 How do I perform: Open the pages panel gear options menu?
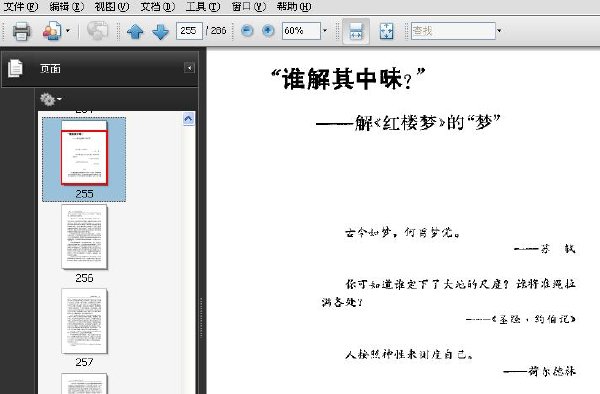tap(51, 99)
